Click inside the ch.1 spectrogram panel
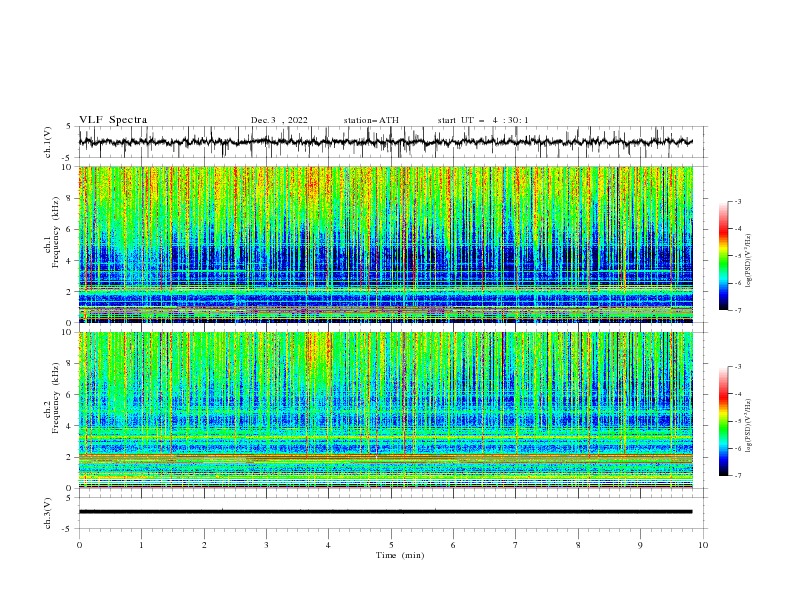This screenshot has width=792, height=612. click(385, 244)
